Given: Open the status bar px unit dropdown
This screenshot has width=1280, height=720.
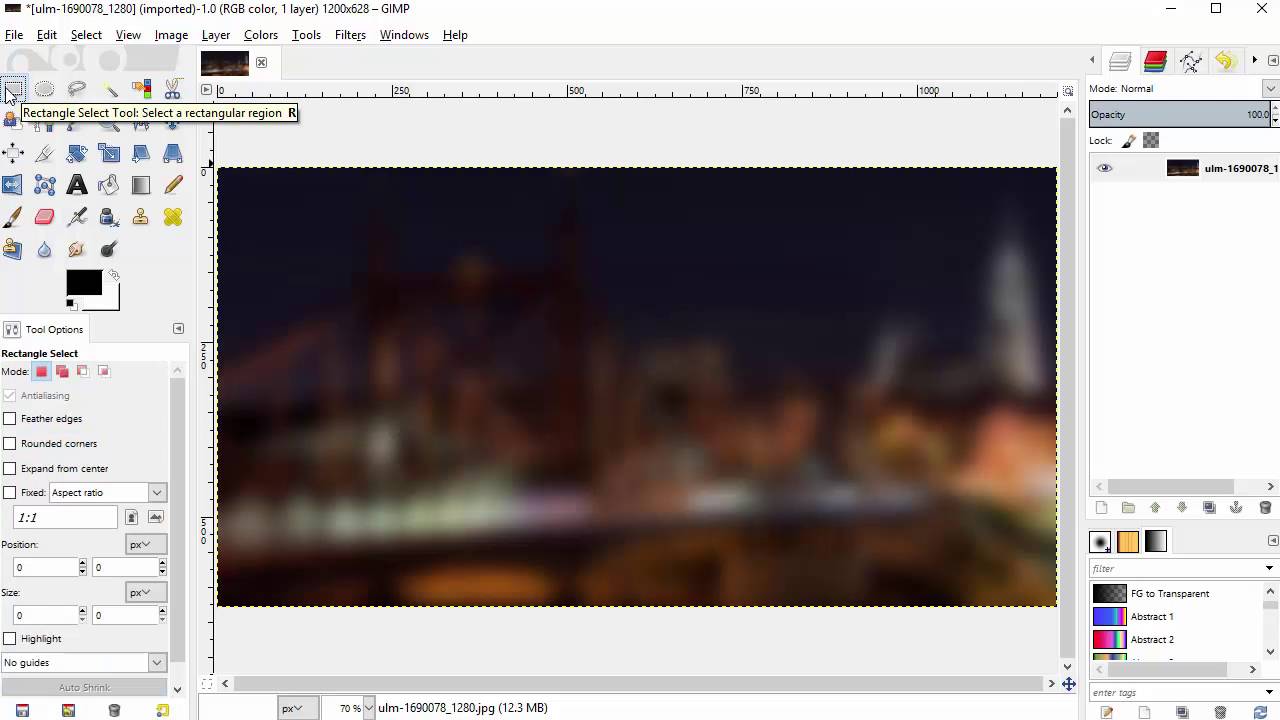Looking at the screenshot, I should pyautogui.click(x=298, y=708).
